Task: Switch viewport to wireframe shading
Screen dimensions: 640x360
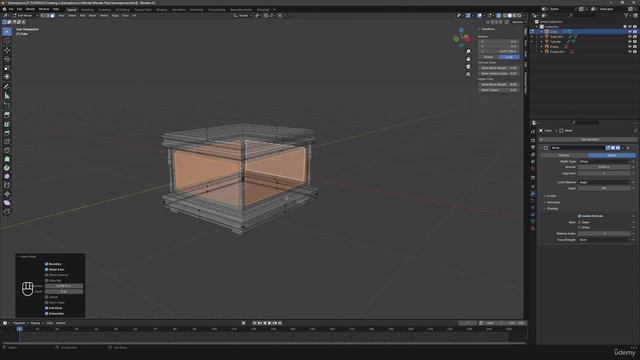Action: [x=504, y=16]
